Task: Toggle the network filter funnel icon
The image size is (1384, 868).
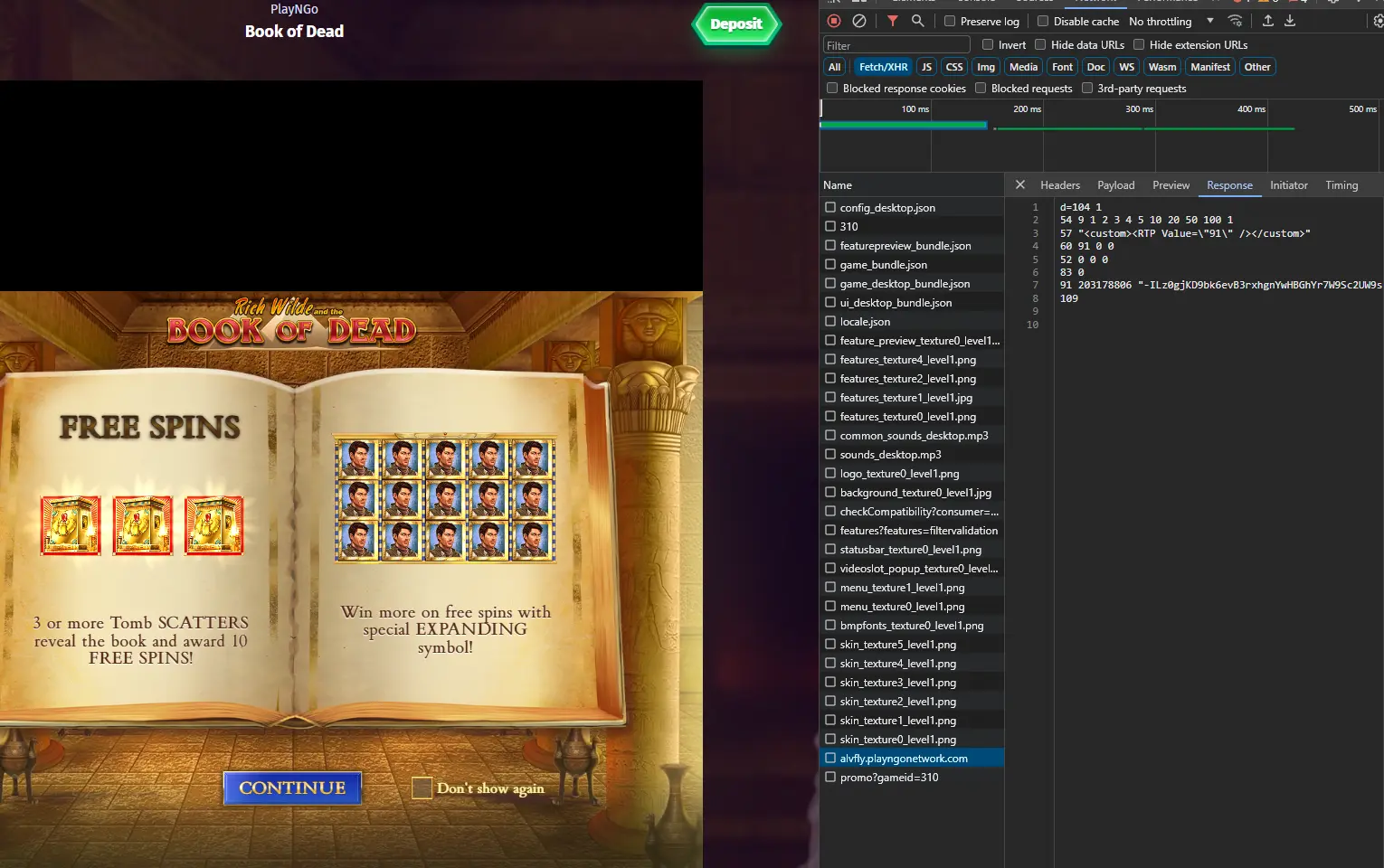Action: coord(893,21)
